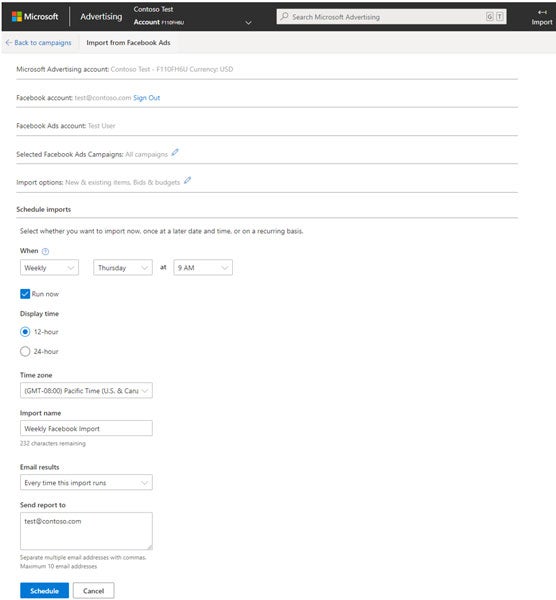
Task: Click the '232 characters remaining' text
Action: 53,443
